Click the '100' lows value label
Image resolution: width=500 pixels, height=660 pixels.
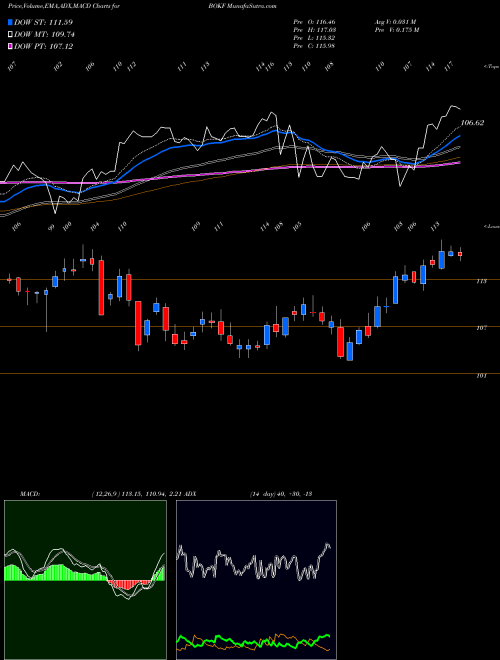coord(66,226)
